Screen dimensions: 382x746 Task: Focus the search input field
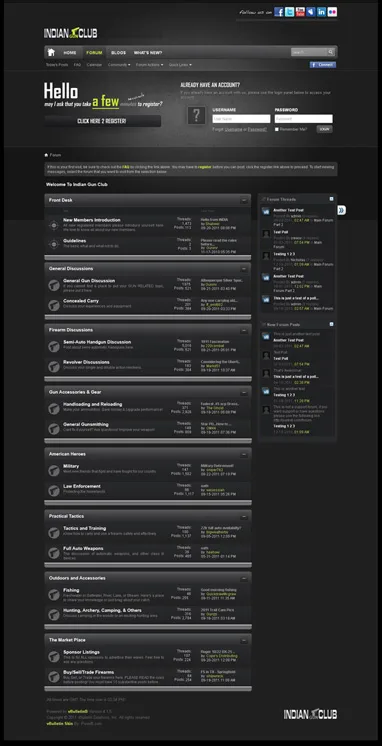coord(309,52)
